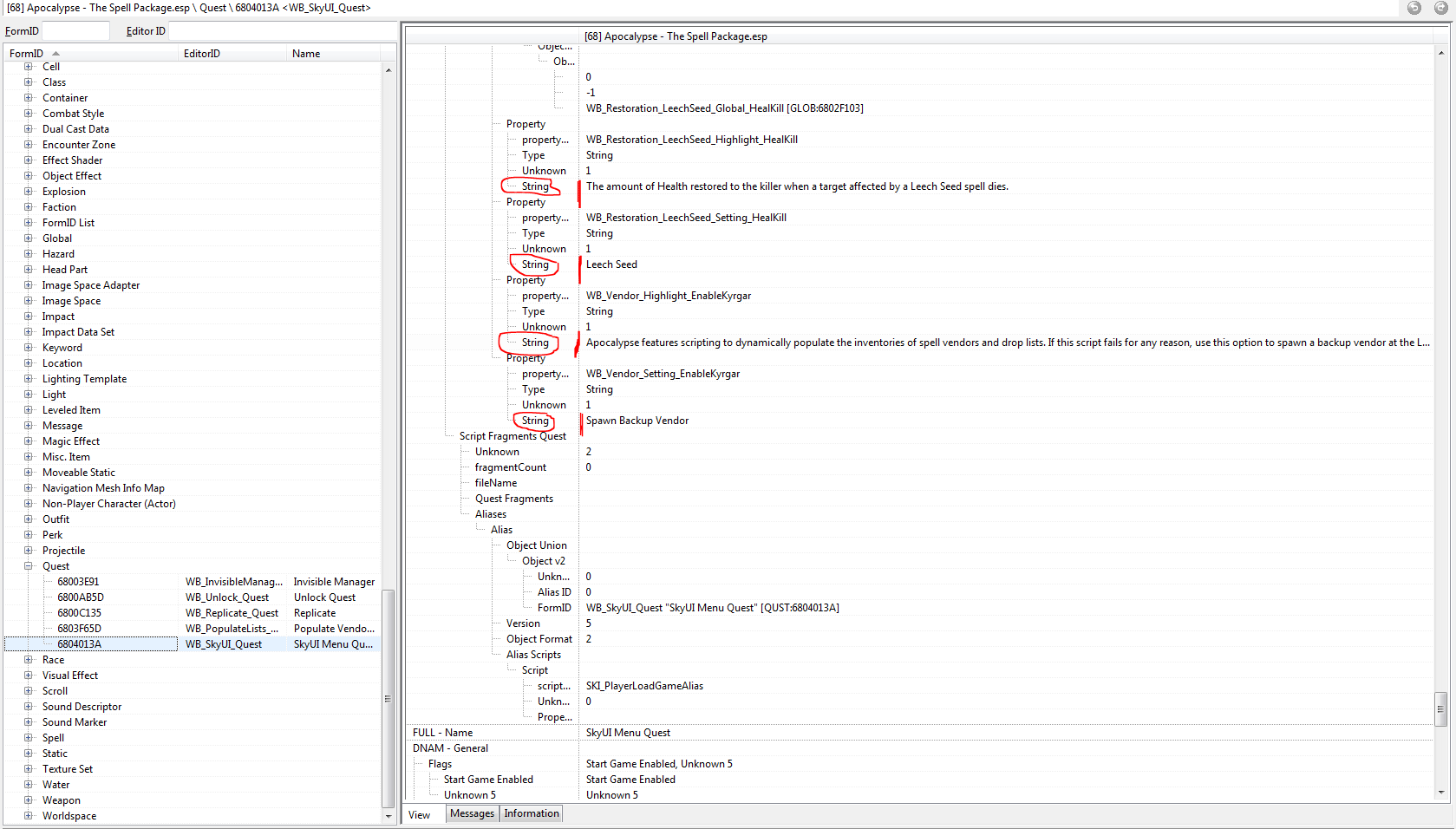Collapse the Quest tree node
The height and width of the screenshot is (829, 1456).
coord(29,566)
